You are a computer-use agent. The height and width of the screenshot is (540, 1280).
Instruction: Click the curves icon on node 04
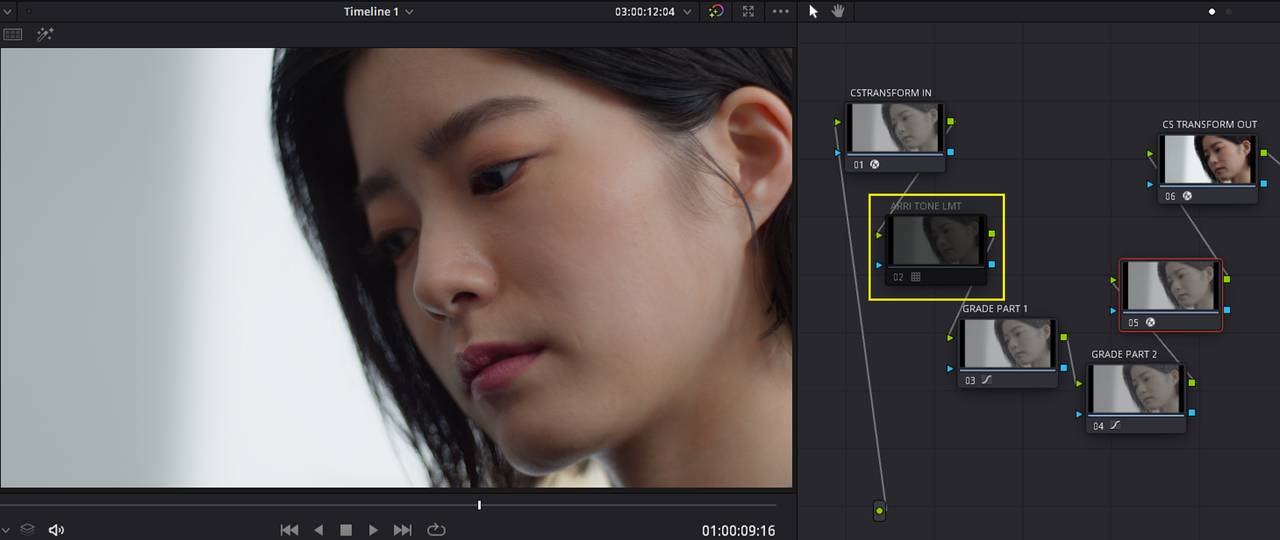(x=1115, y=425)
